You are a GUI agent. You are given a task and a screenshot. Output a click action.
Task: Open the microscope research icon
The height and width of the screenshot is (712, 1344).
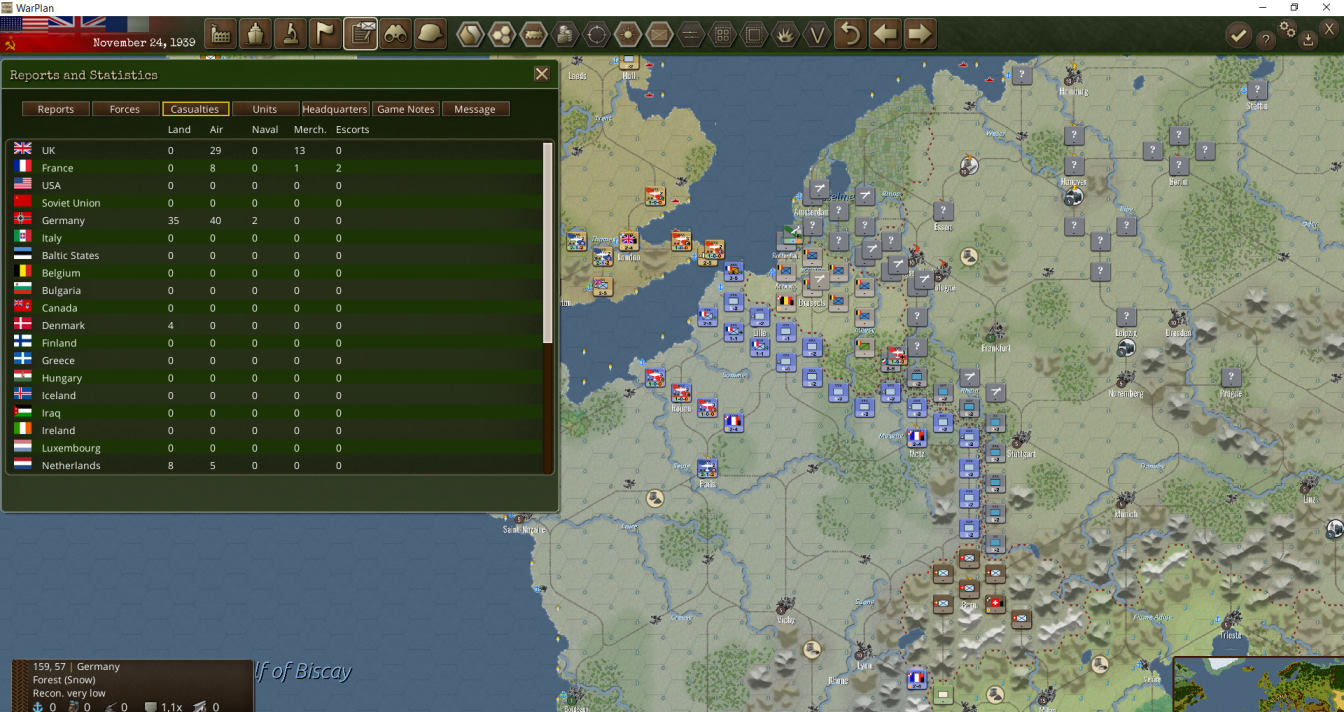click(290, 35)
